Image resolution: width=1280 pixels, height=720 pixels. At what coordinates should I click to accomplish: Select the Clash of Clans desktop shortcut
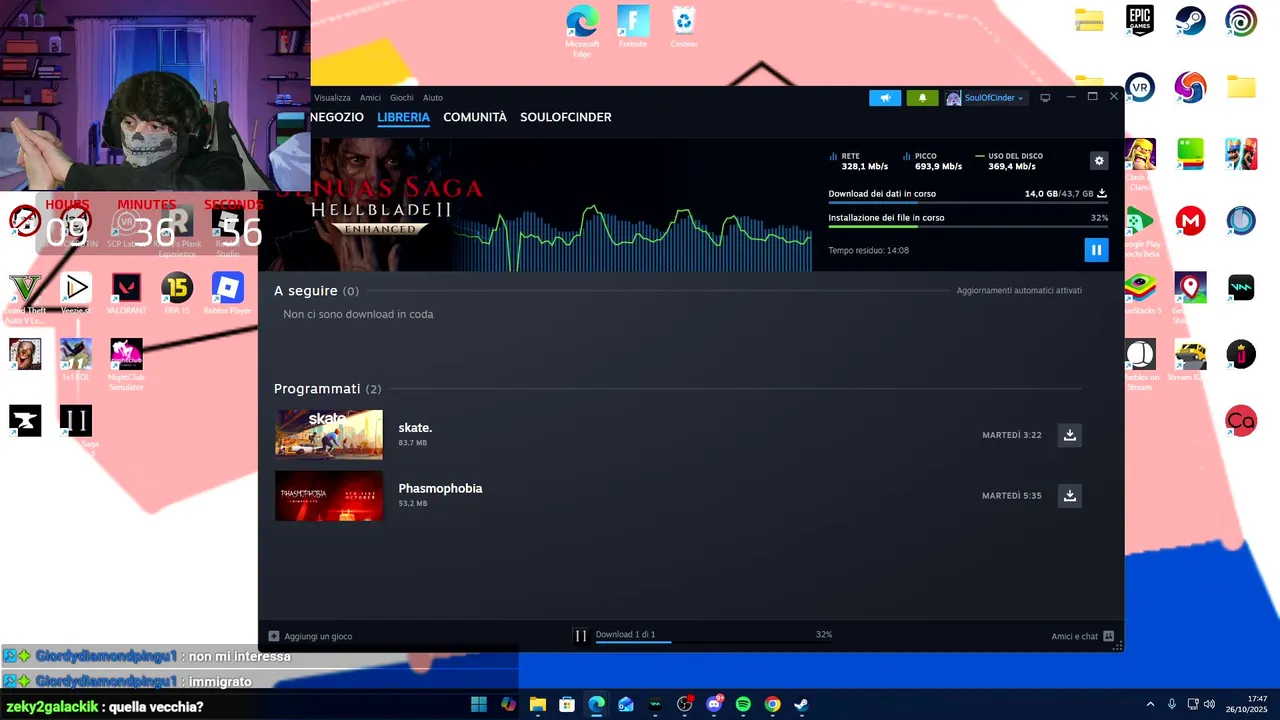(x=1139, y=163)
